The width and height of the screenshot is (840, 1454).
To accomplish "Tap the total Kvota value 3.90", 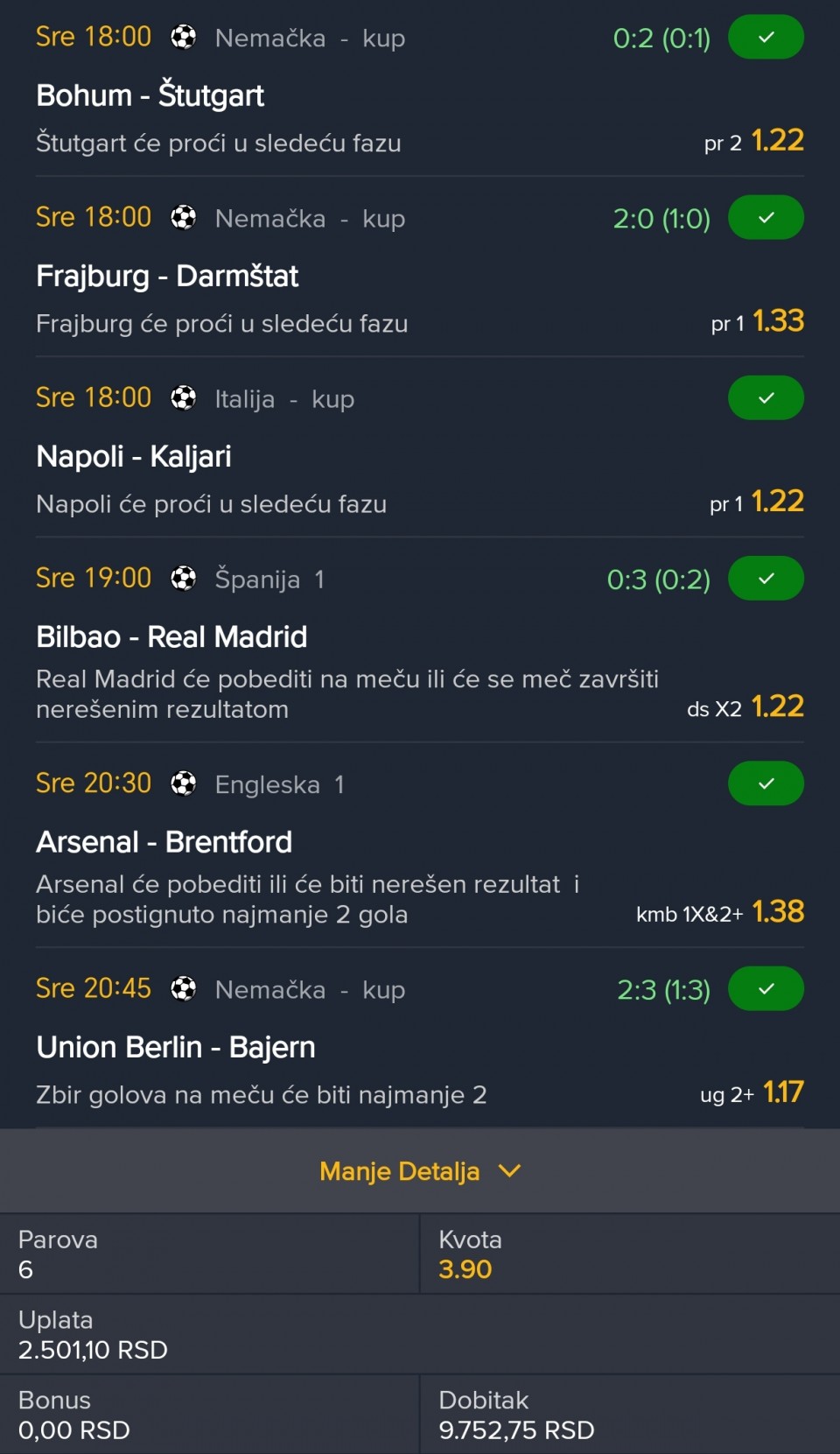I will coord(465,1269).
